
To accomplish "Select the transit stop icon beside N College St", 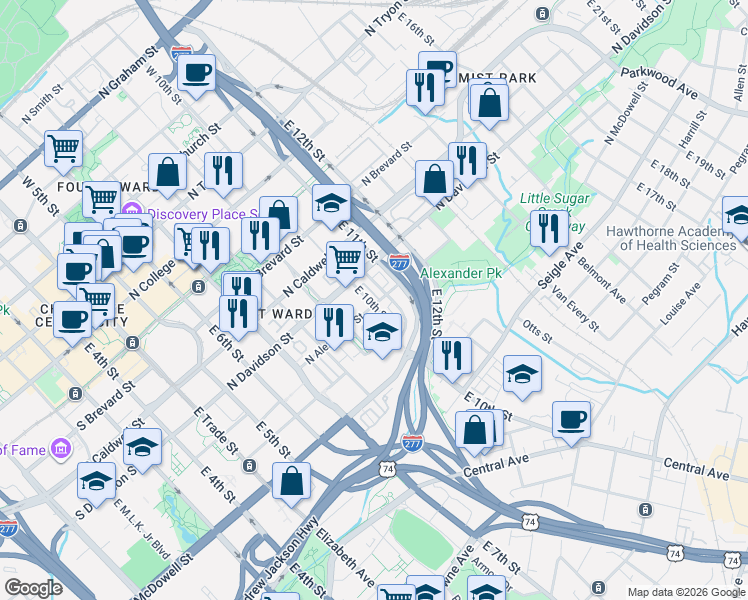I will [x=198, y=287].
